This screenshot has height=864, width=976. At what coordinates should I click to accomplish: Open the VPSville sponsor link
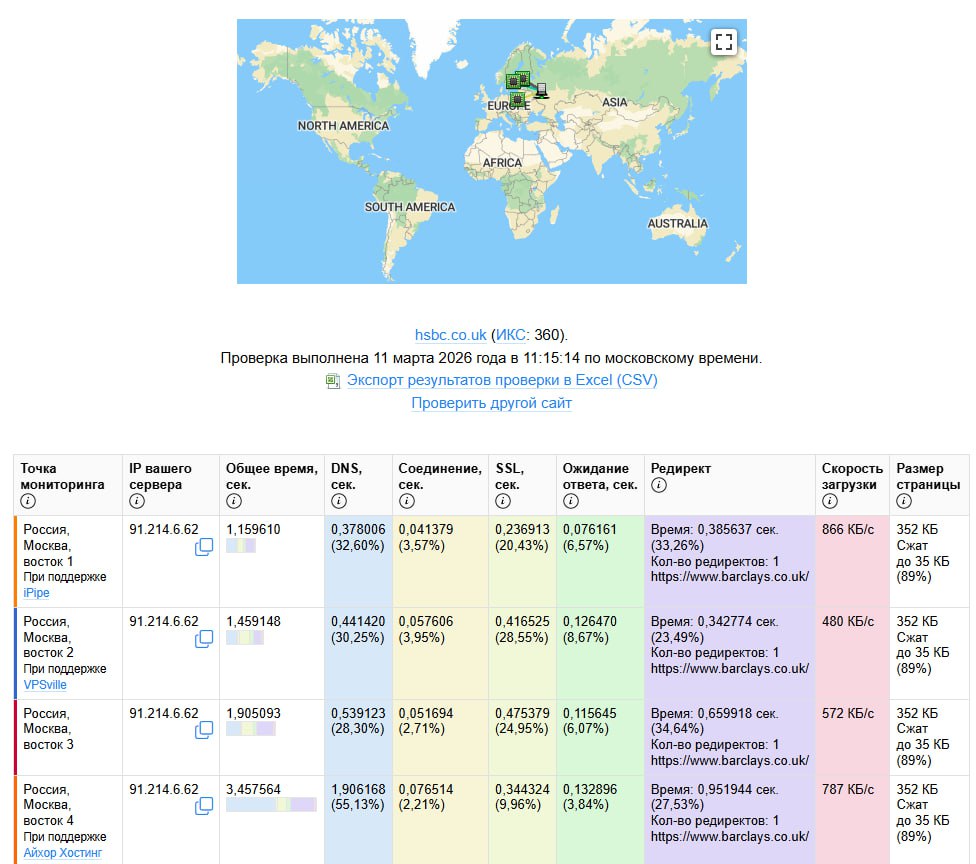point(45,685)
